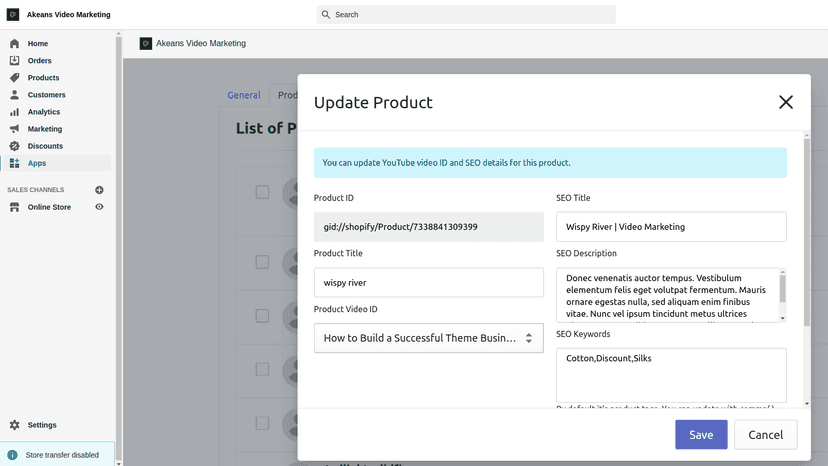Open the Product Video ID dropdown
This screenshot has height=466, width=828.
tap(428, 338)
